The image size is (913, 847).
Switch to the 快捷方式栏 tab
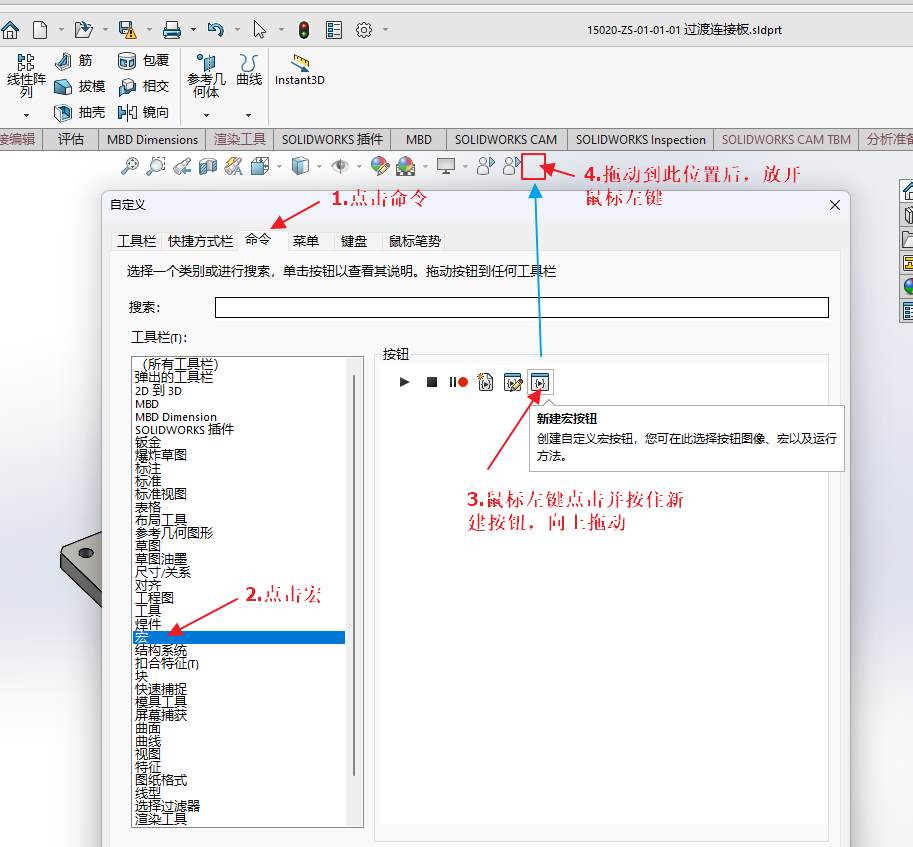click(200, 241)
